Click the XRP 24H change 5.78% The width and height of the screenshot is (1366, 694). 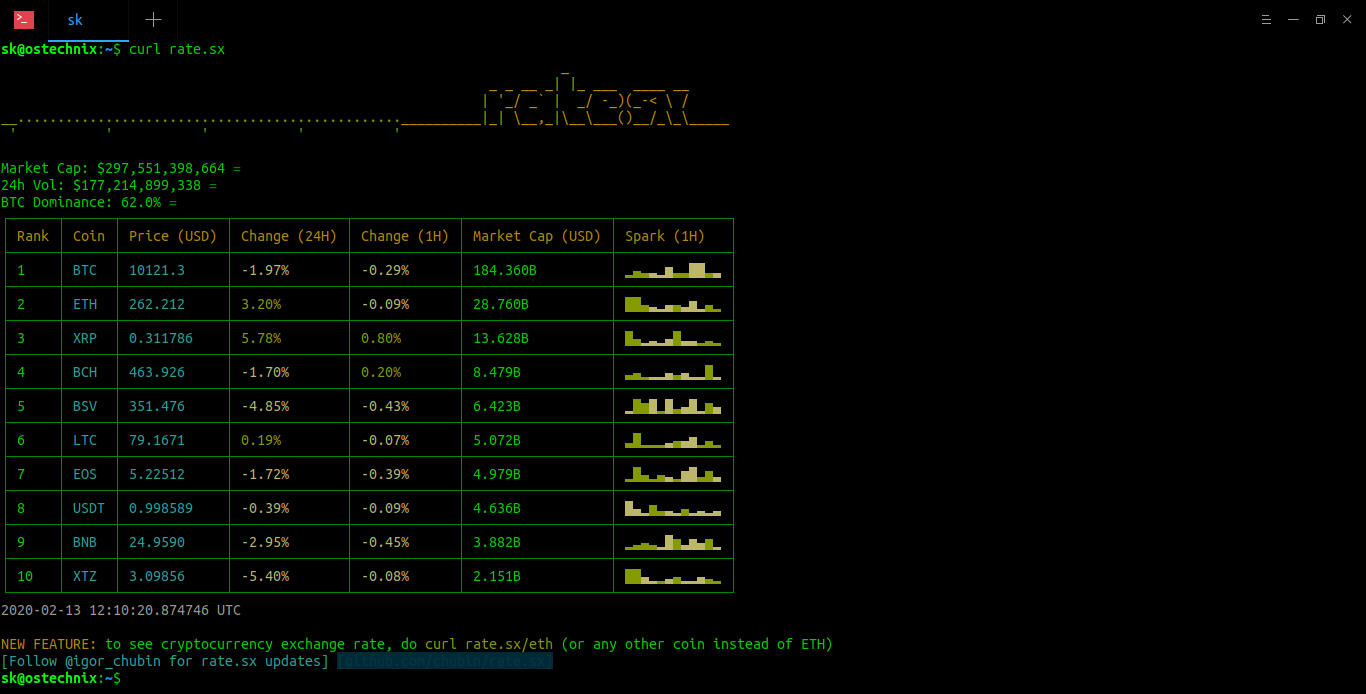tap(261, 338)
